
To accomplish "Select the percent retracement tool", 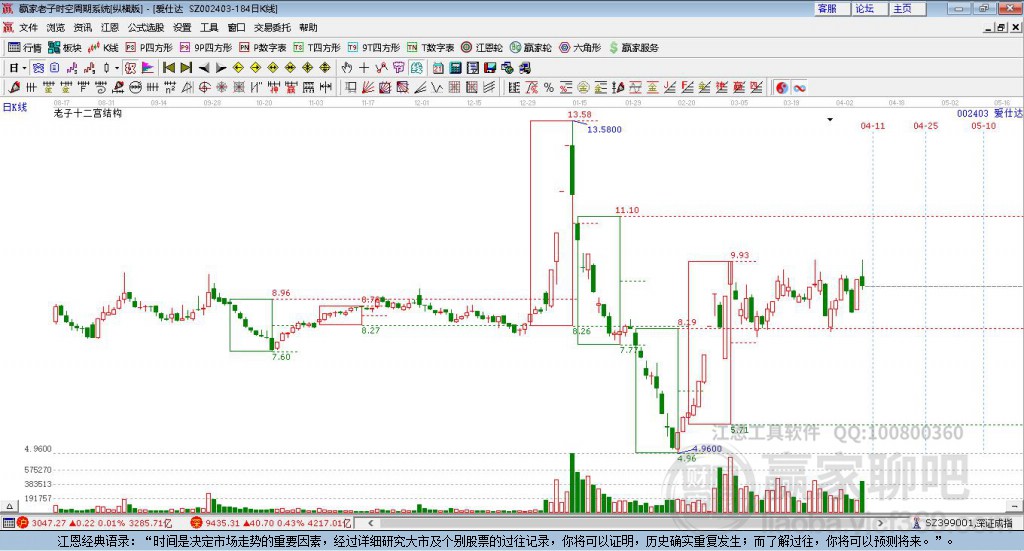I will [x=549, y=87].
